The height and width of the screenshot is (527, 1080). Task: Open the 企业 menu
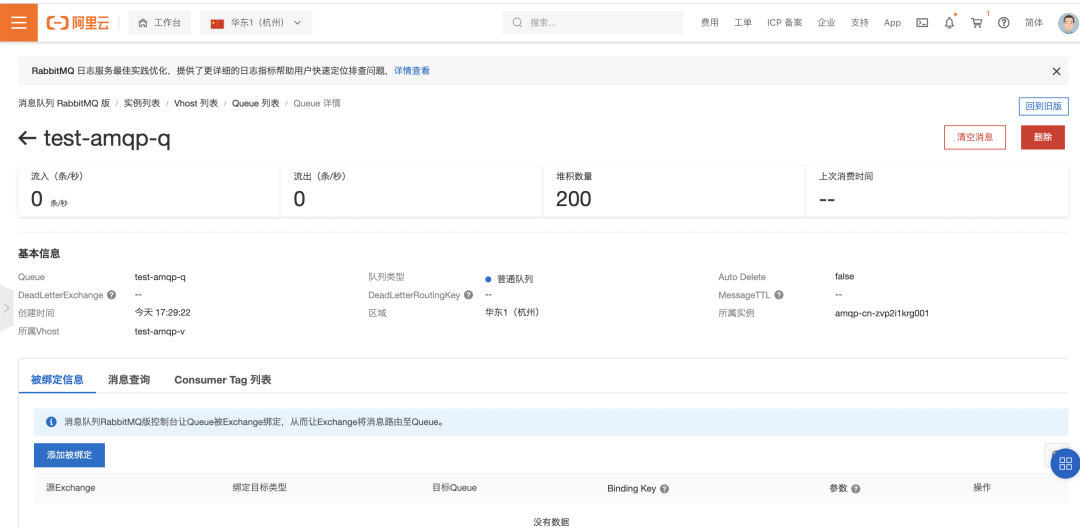click(827, 23)
